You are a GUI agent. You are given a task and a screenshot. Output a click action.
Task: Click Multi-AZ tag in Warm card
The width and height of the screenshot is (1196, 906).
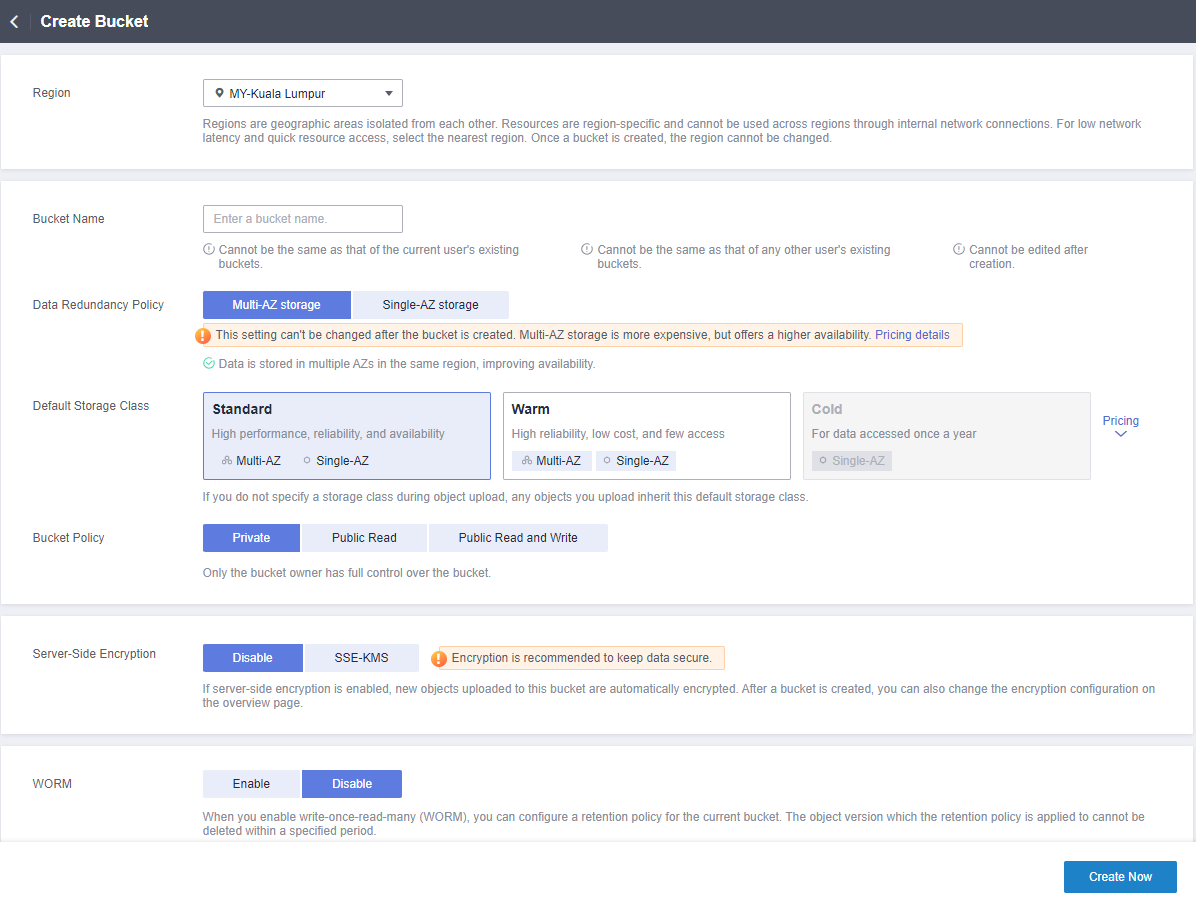pyautogui.click(x=551, y=461)
